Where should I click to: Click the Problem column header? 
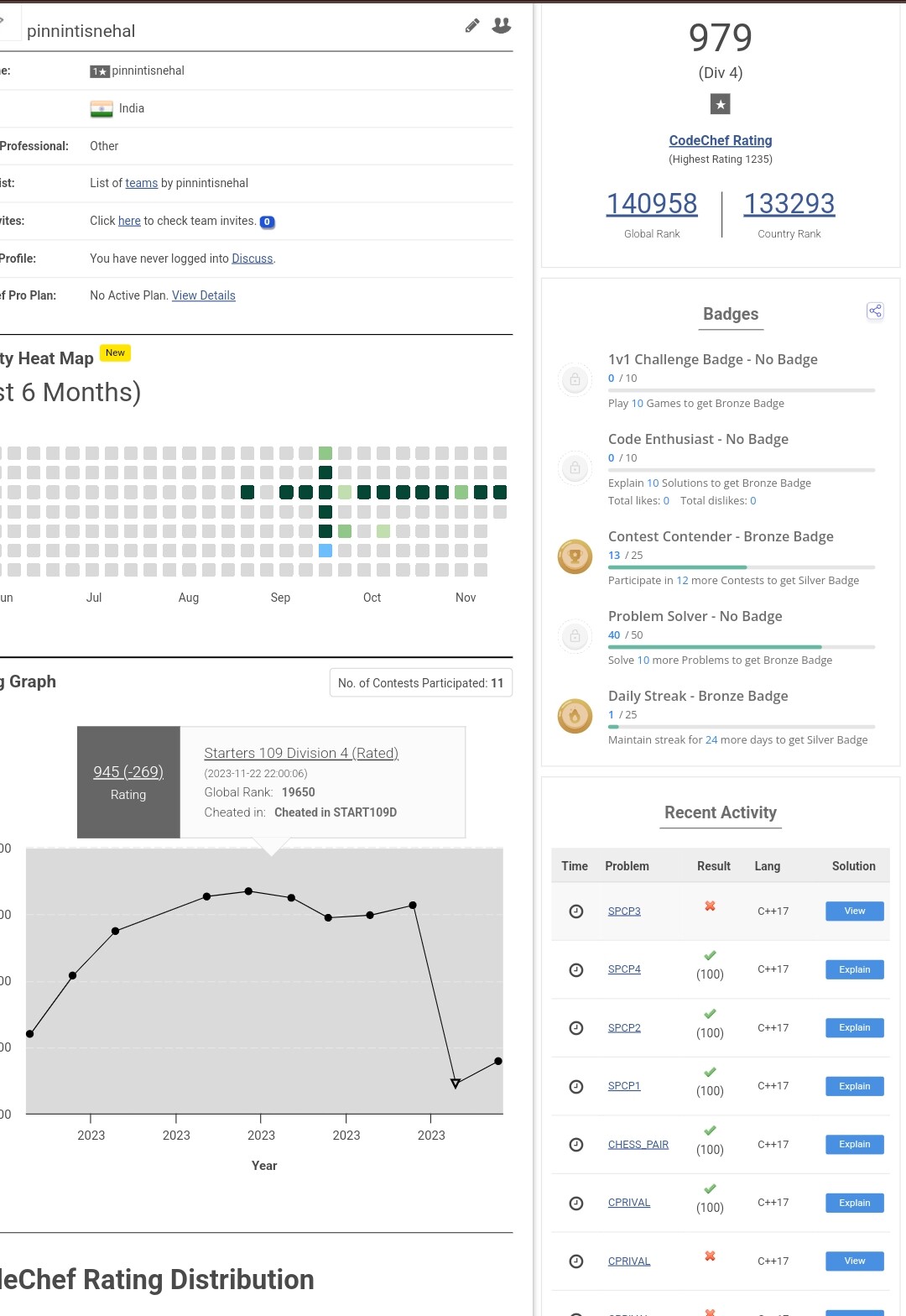pyautogui.click(x=627, y=866)
